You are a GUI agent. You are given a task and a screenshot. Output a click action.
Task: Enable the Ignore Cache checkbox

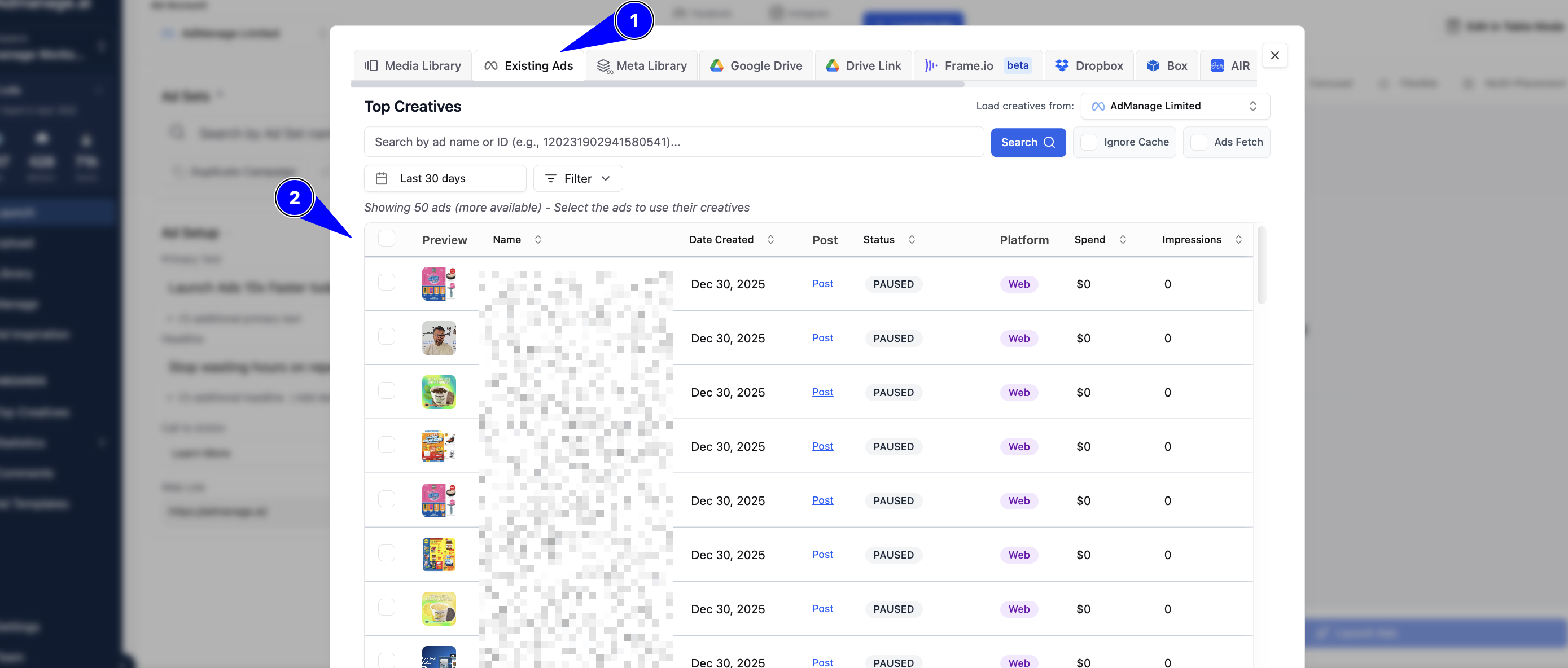1089,142
